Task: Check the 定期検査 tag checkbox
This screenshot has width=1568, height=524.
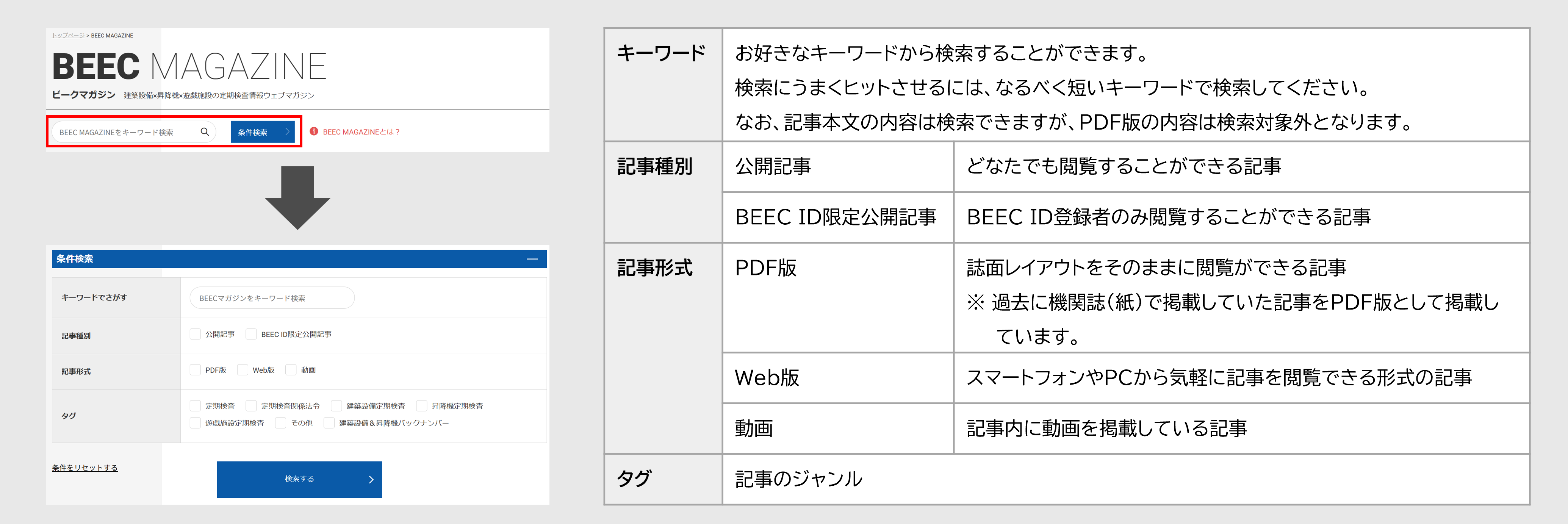Action: (x=196, y=406)
